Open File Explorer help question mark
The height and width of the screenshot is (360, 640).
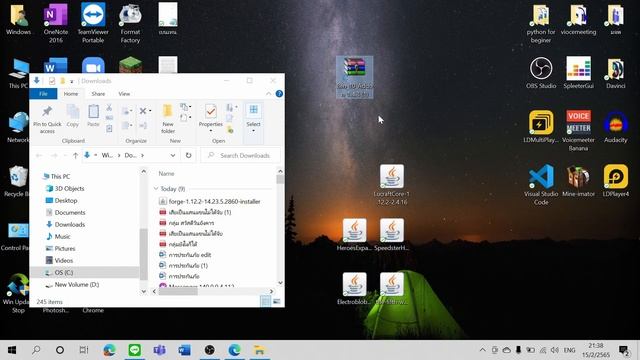pyautogui.click(x=279, y=94)
